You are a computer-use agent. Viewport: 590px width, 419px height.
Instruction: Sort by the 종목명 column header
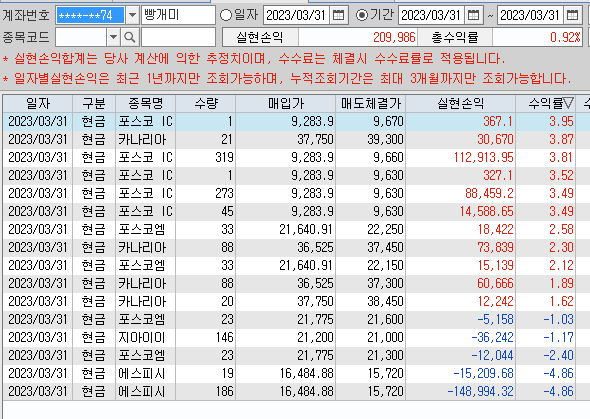tap(146, 103)
